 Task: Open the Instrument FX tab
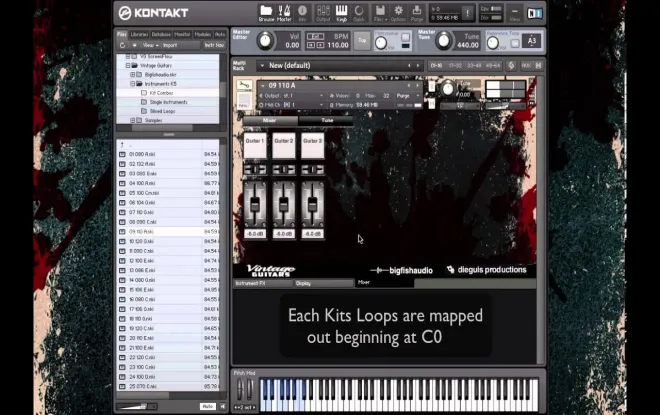click(263, 283)
